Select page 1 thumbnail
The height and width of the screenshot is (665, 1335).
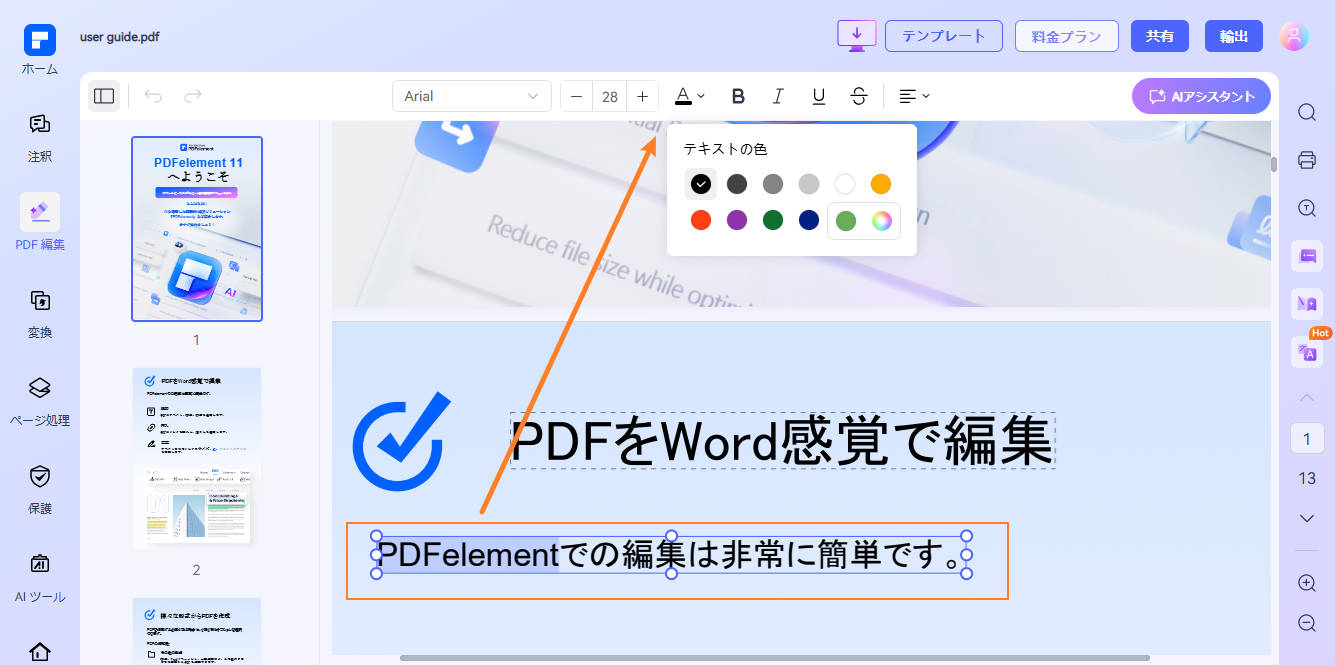tap(197, 229)
